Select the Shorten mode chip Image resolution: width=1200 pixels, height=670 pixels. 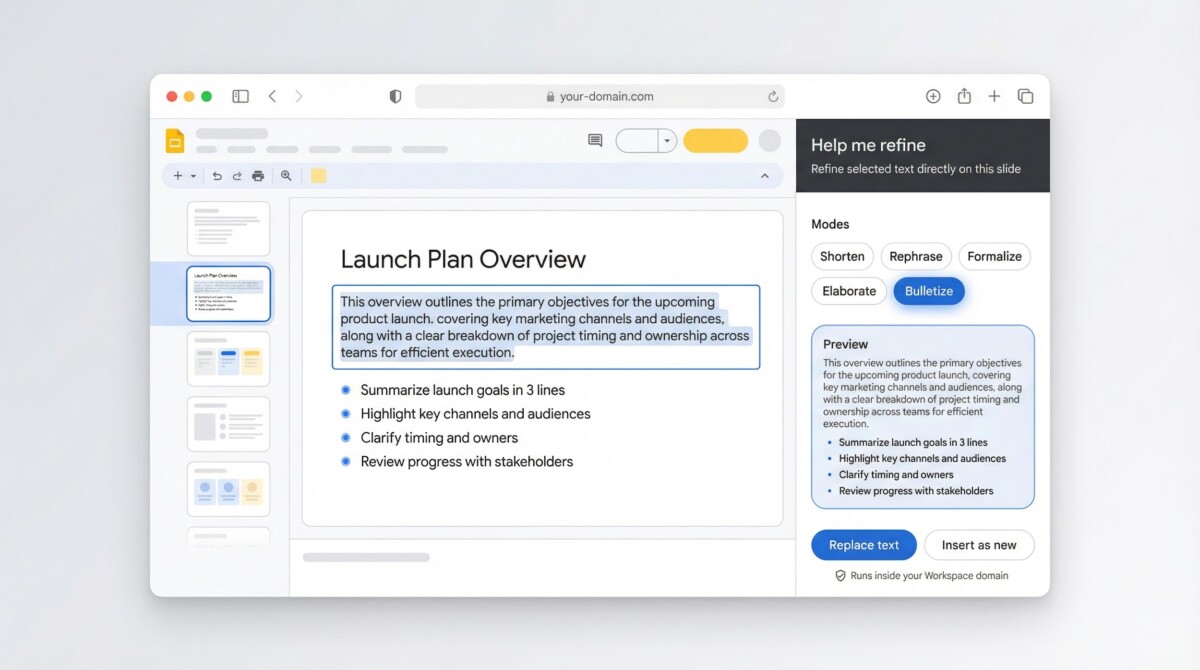point(842,257)
